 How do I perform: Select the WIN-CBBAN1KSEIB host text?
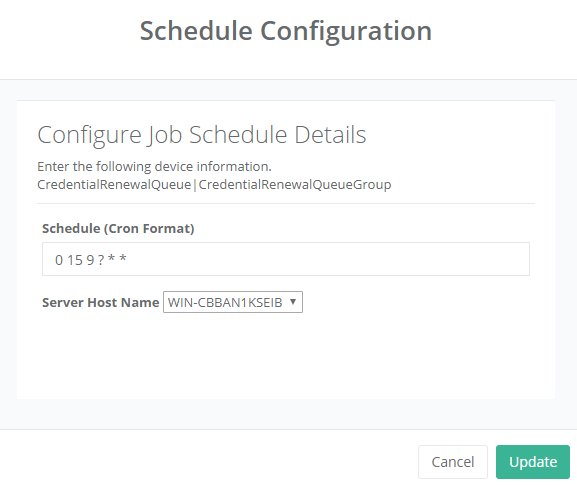(225, 302)
